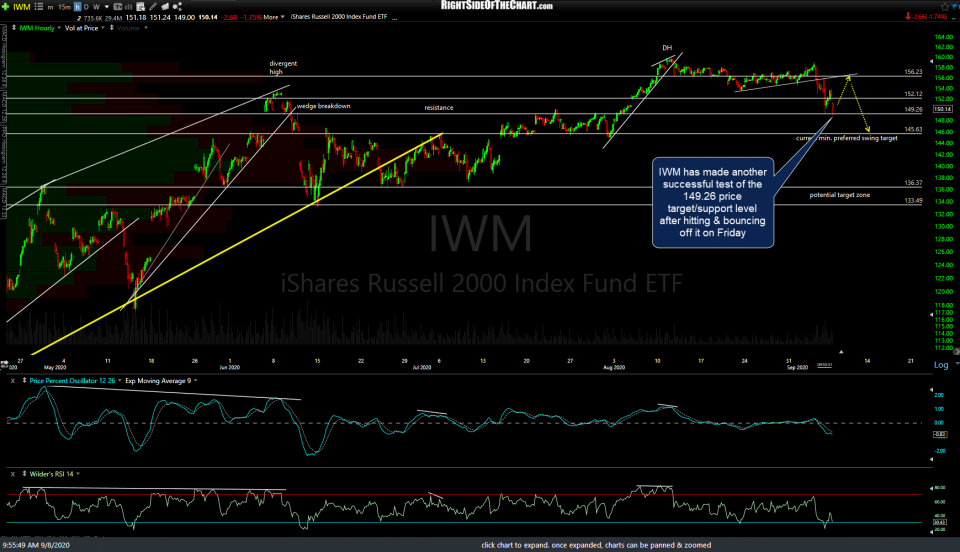Click move handle beside IWM Hourly

tap(14, 28)
